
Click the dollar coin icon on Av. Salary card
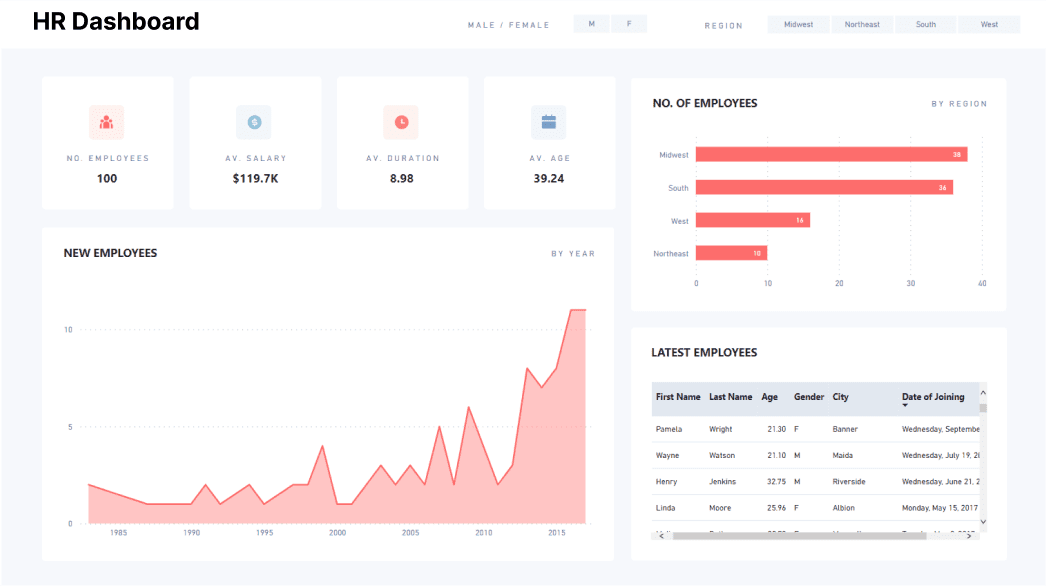[255, 122]
